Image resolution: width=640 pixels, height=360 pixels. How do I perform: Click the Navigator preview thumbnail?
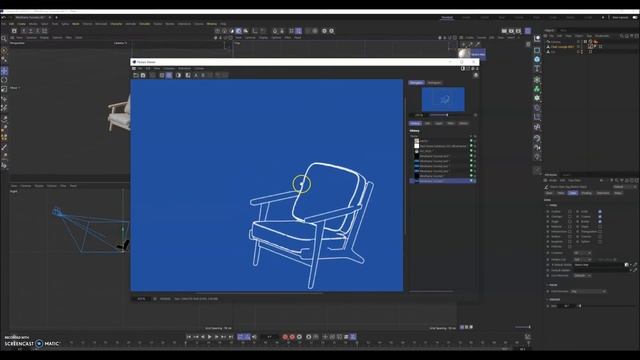pyautogui.click(x=443, y=99)
